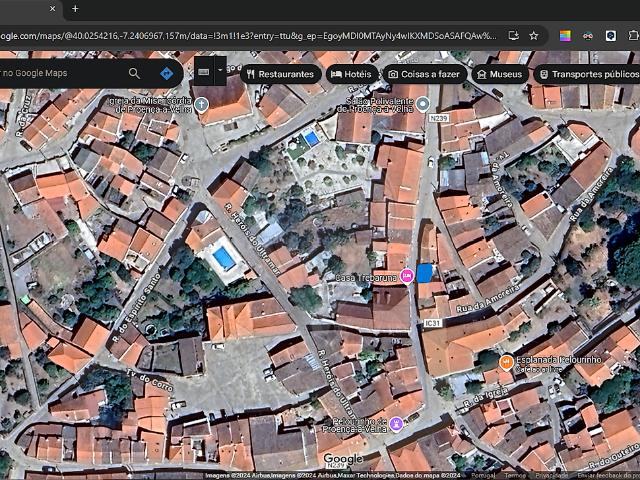Click the Casa Trebaruna lodging pin
Image resolution: width=640 pixels, height=480 pixels.
[x=407, y=276]
